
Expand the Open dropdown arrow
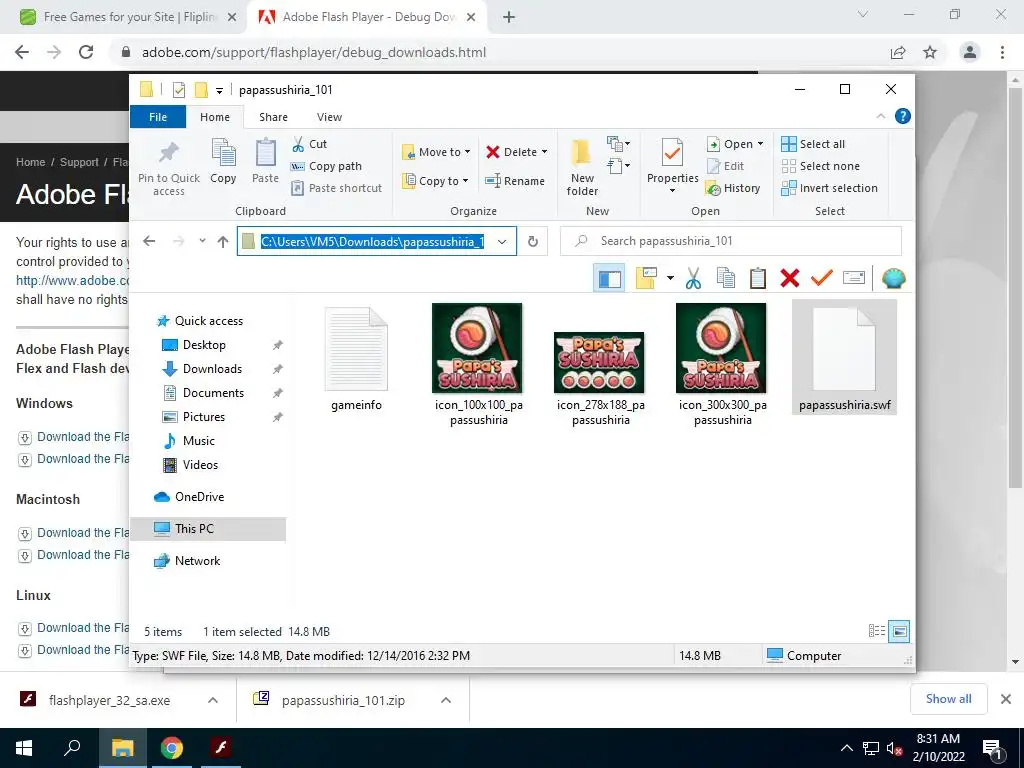[760, 144]
